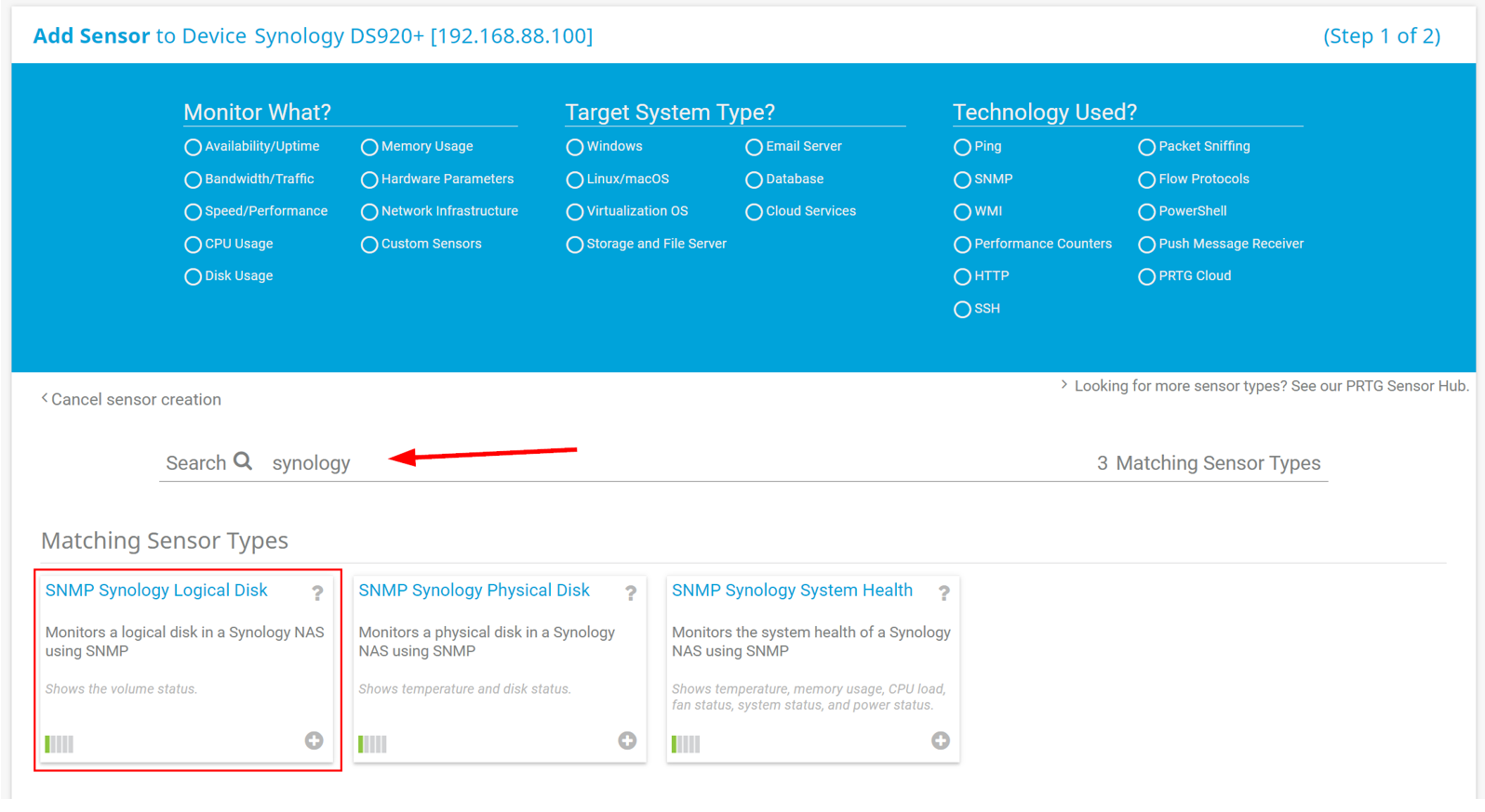Click the add icon on SNMP Synology System Health

(x=940, y=740)
